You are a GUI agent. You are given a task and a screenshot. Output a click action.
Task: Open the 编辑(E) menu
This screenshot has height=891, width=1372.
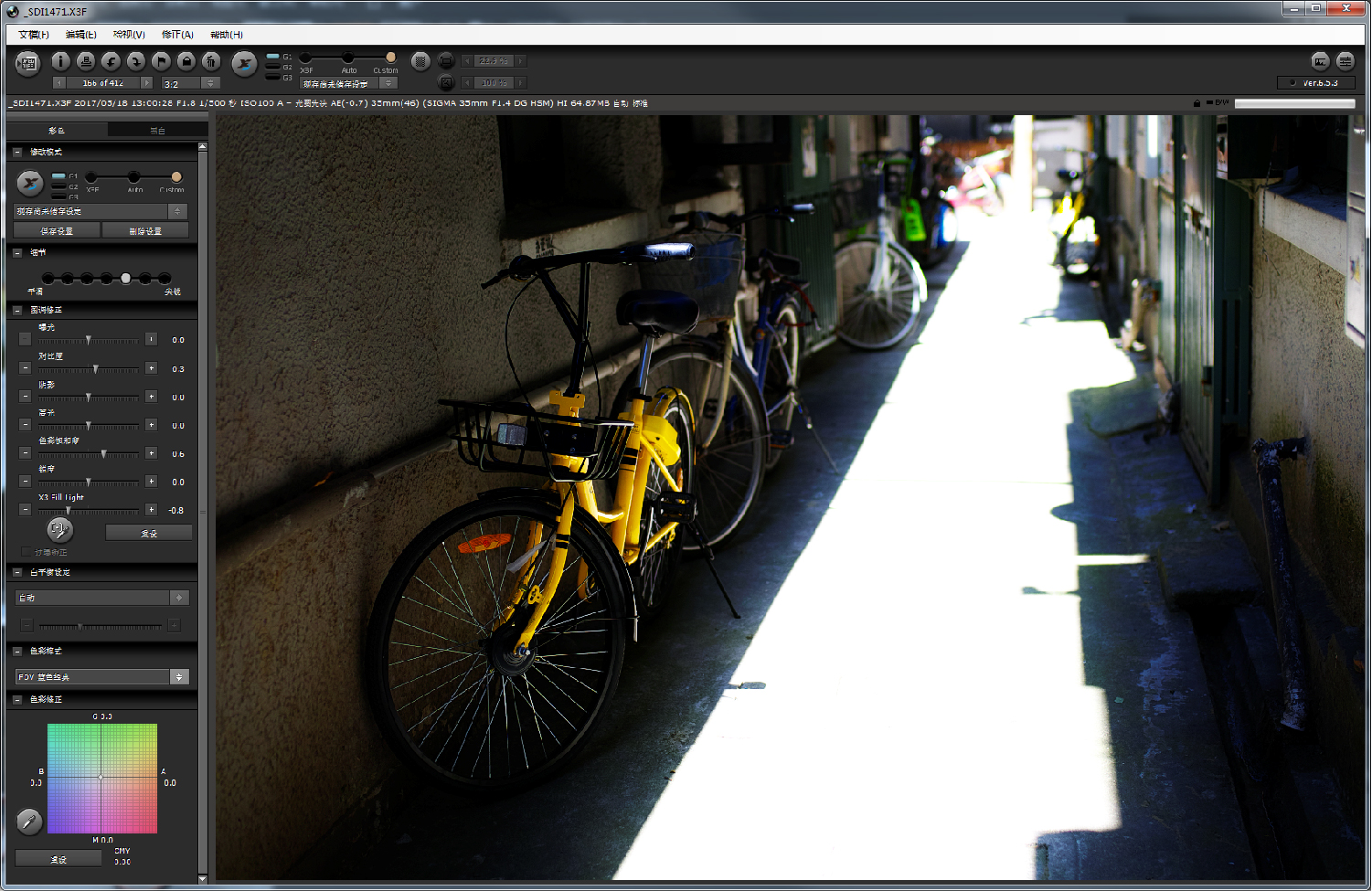point(81,35)
